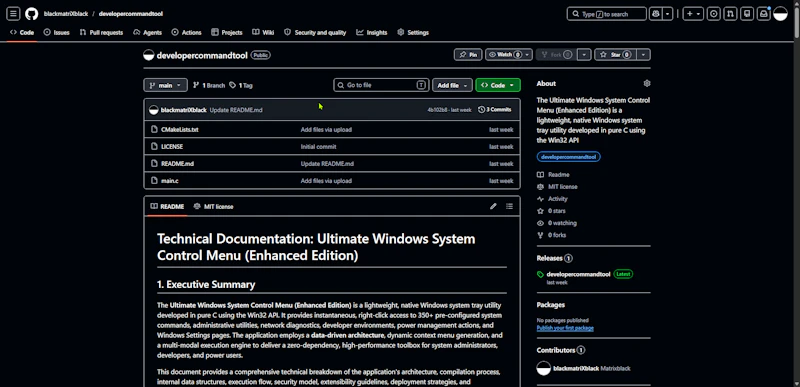Open the Update README.md latest commit message
Screen dimensions: 800x387
click(x=236, y=110)
